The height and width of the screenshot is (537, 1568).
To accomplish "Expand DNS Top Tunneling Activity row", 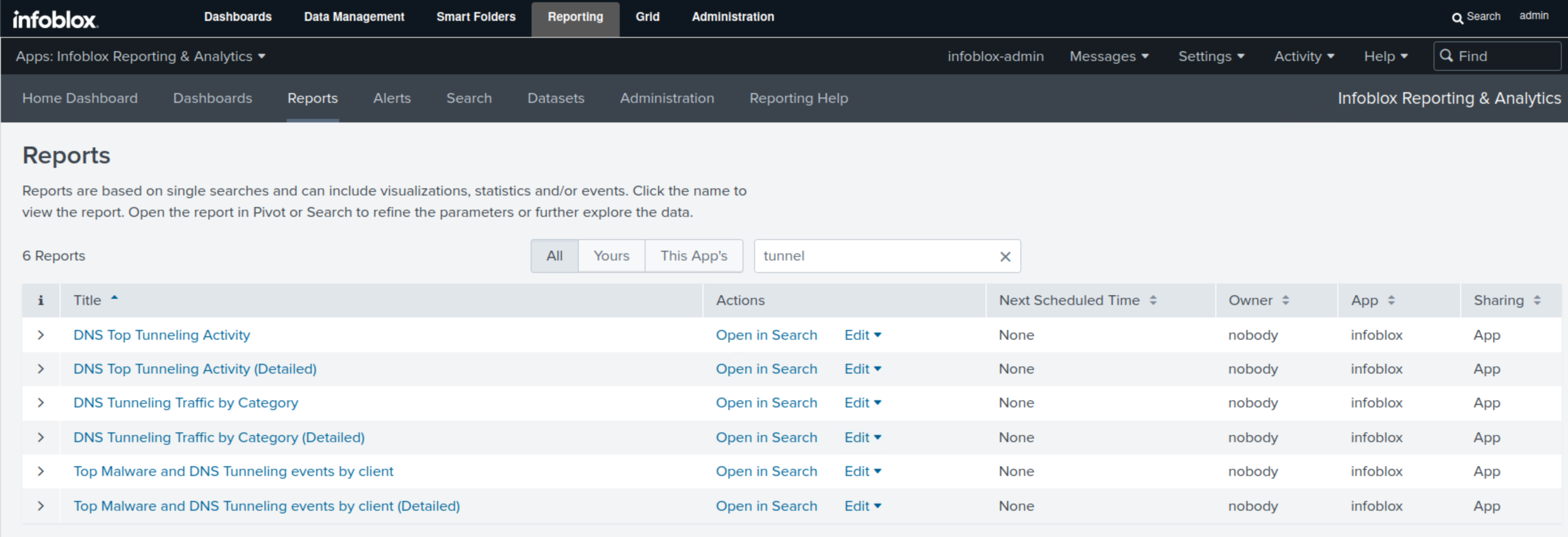I will (x=41, y=335).
